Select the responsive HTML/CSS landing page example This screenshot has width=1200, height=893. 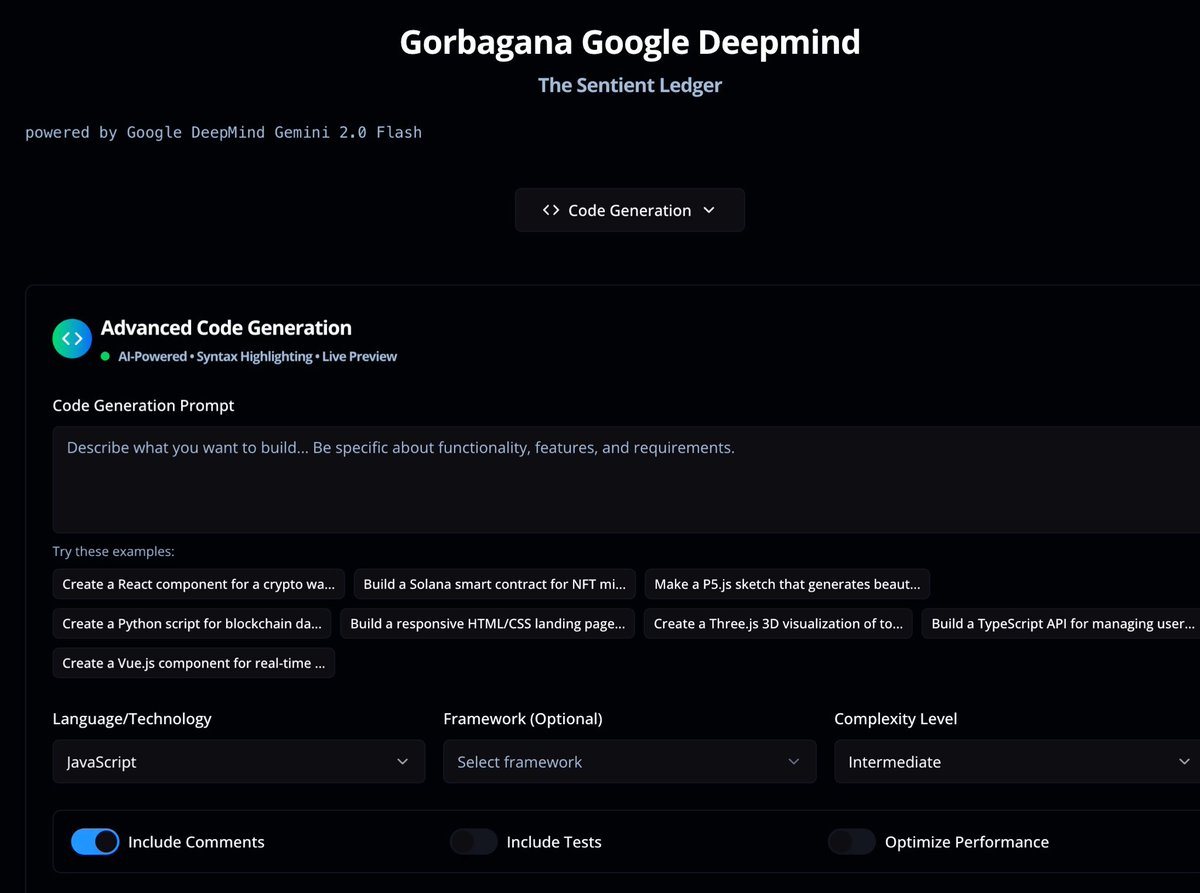pos(488,623)
